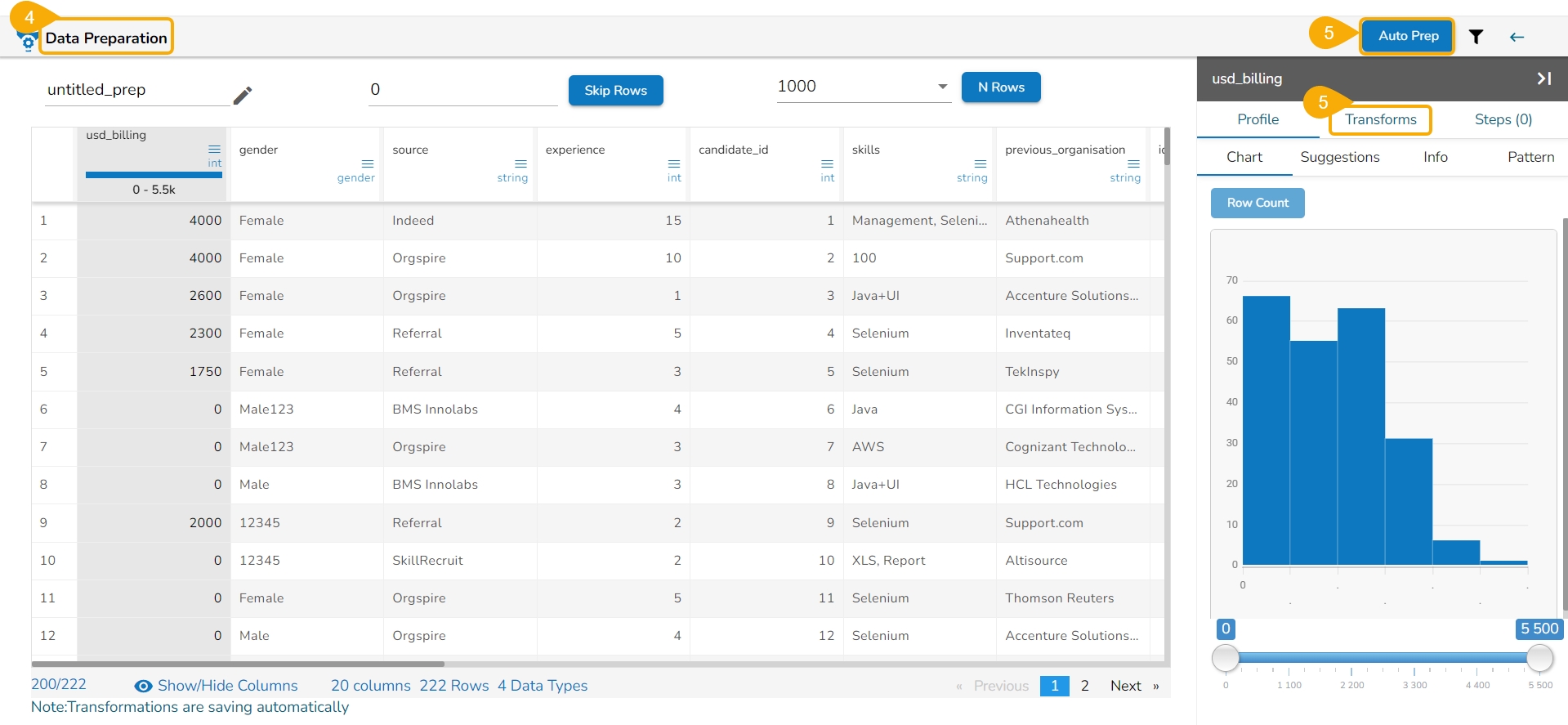Open the experience column menu icon
The width and height of the screenshot is (1568, 725).
(674, 163)
